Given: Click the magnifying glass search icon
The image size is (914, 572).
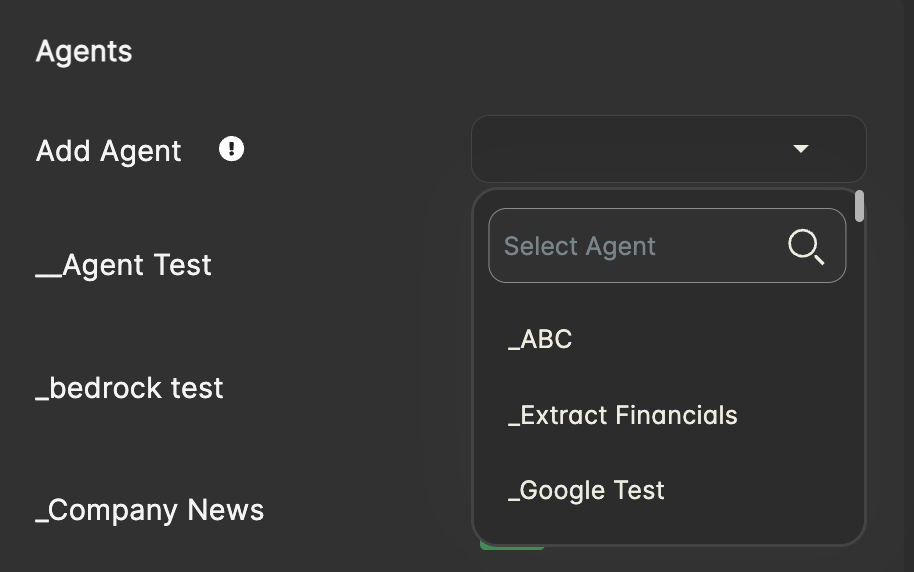Looking at the screenshot, I should point(805,246).
